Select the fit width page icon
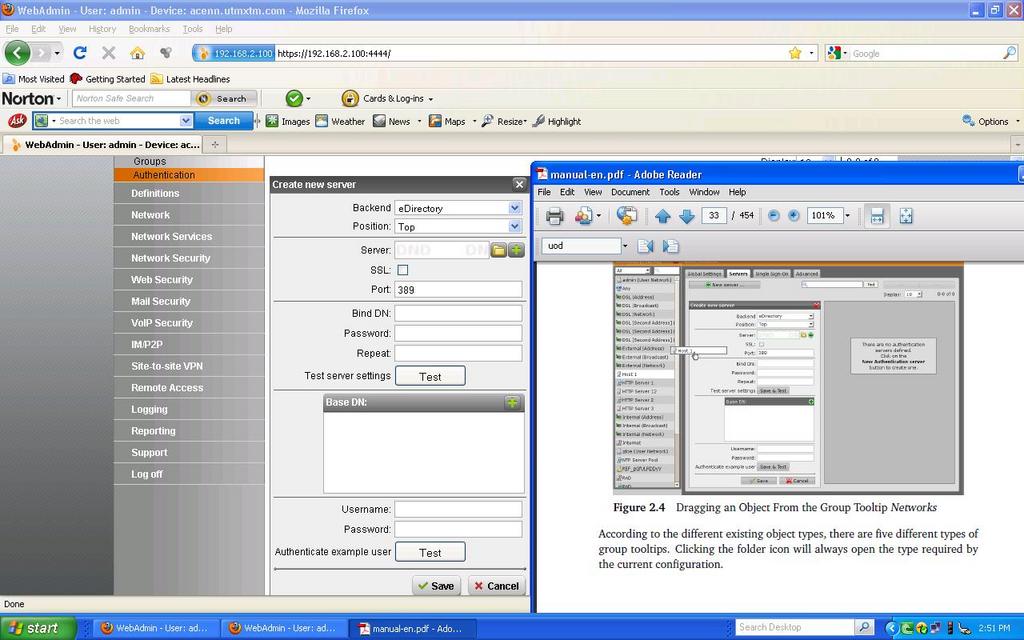Viewport: 1024px width, 640px height. tap(875, 216)
